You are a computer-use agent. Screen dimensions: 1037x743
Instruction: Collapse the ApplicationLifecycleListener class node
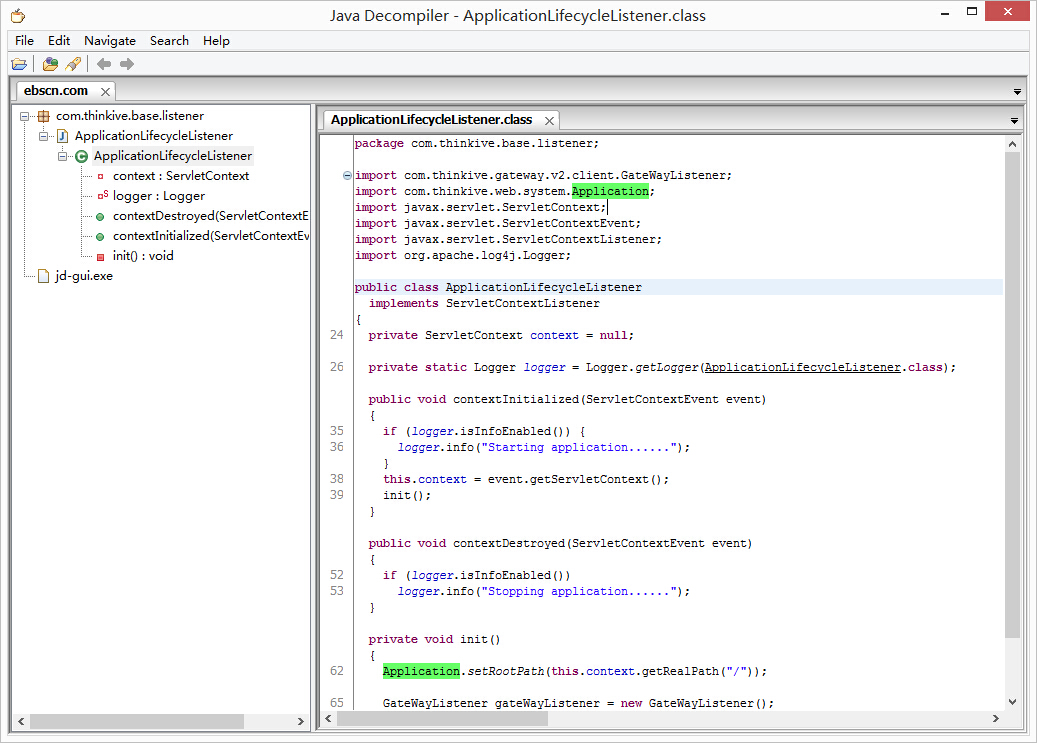click(62, 157)
